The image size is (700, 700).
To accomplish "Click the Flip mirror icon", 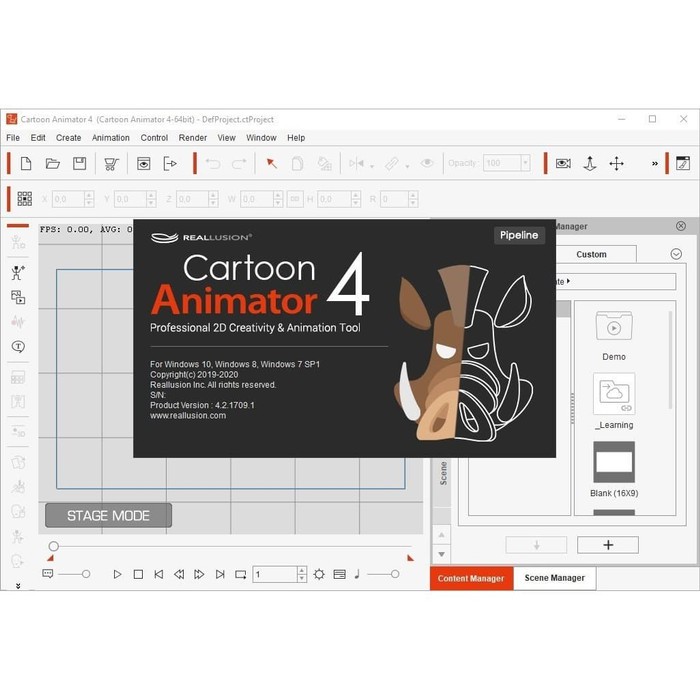I will pos(356,163).
